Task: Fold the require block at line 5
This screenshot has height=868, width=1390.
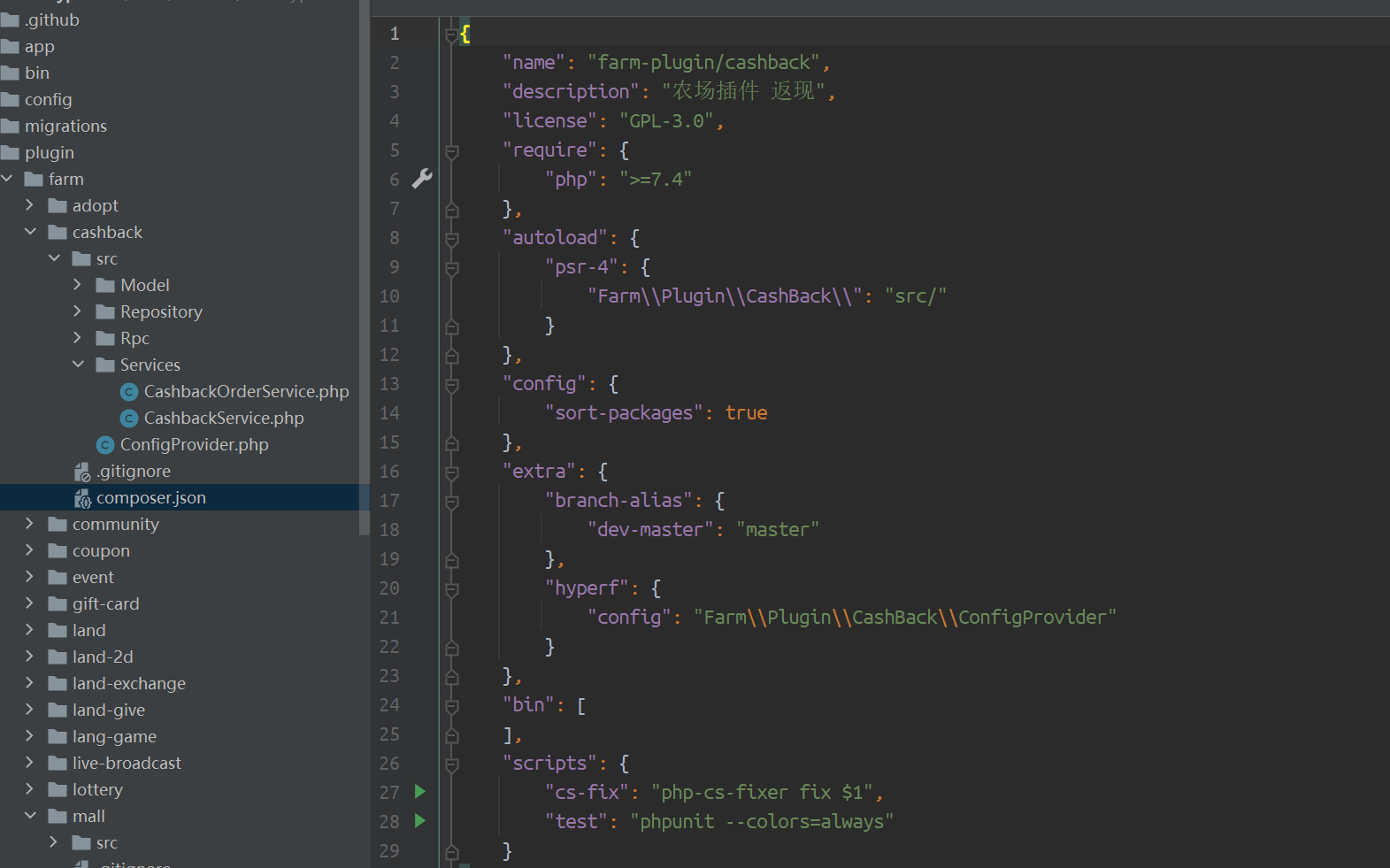Action: point(451,151)
